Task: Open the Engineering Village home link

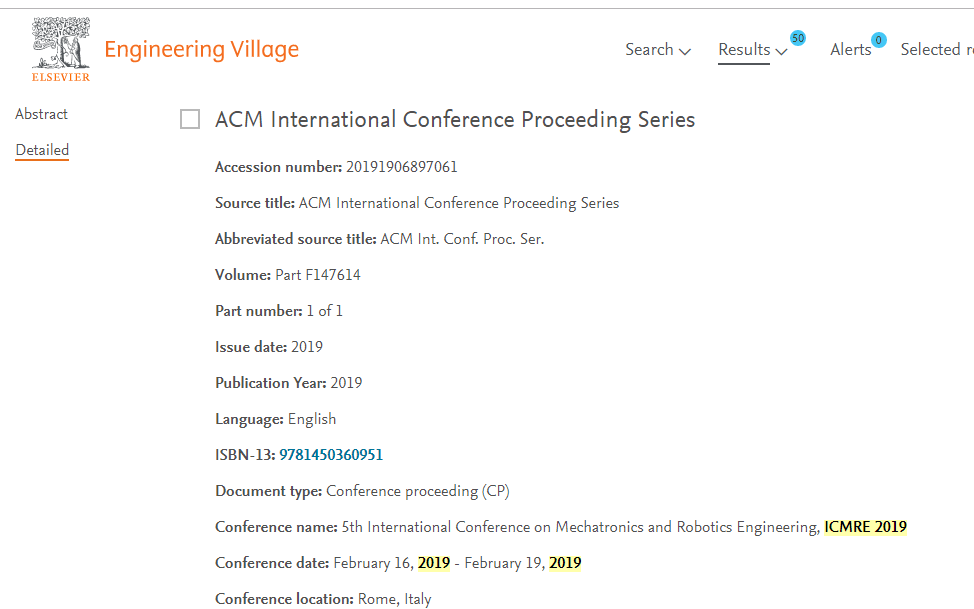Action: (x=201, y=50)
